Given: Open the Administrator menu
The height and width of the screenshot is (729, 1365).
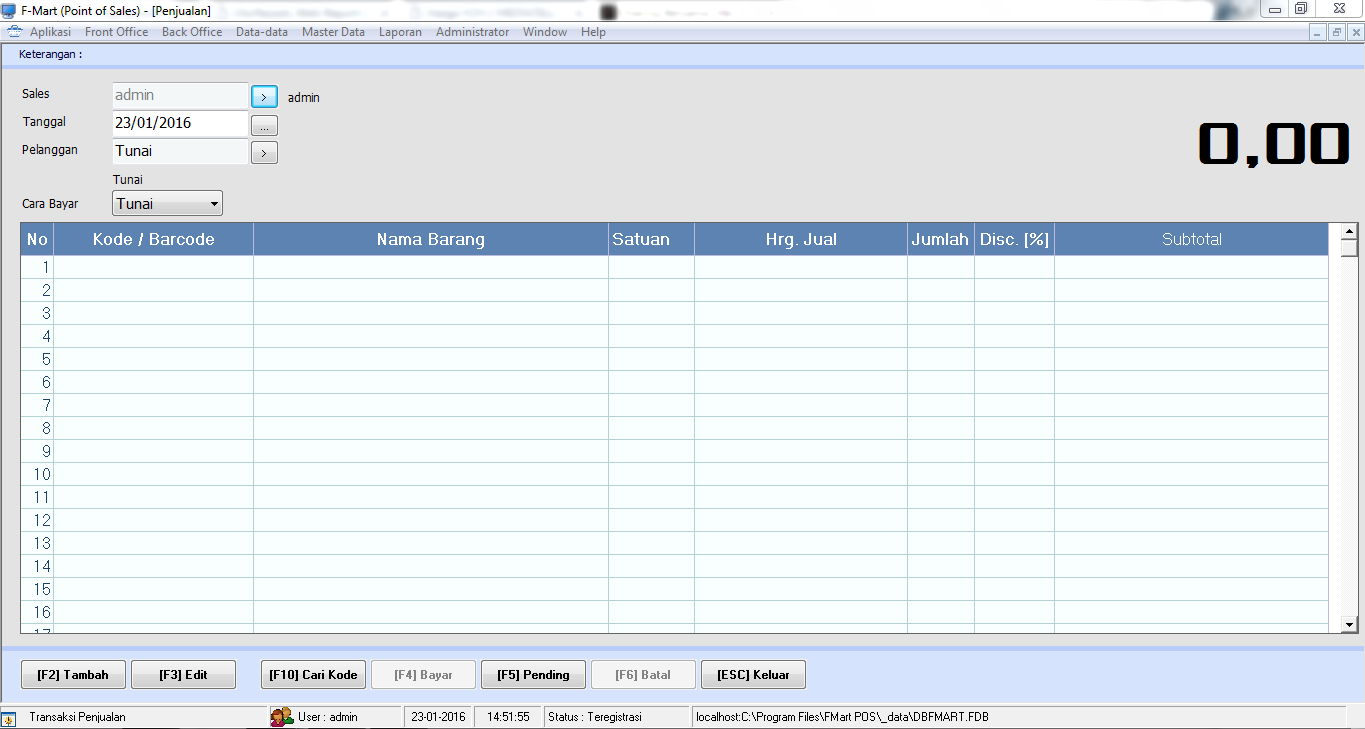Looking at the screenshot, I should tap(472, 32).
